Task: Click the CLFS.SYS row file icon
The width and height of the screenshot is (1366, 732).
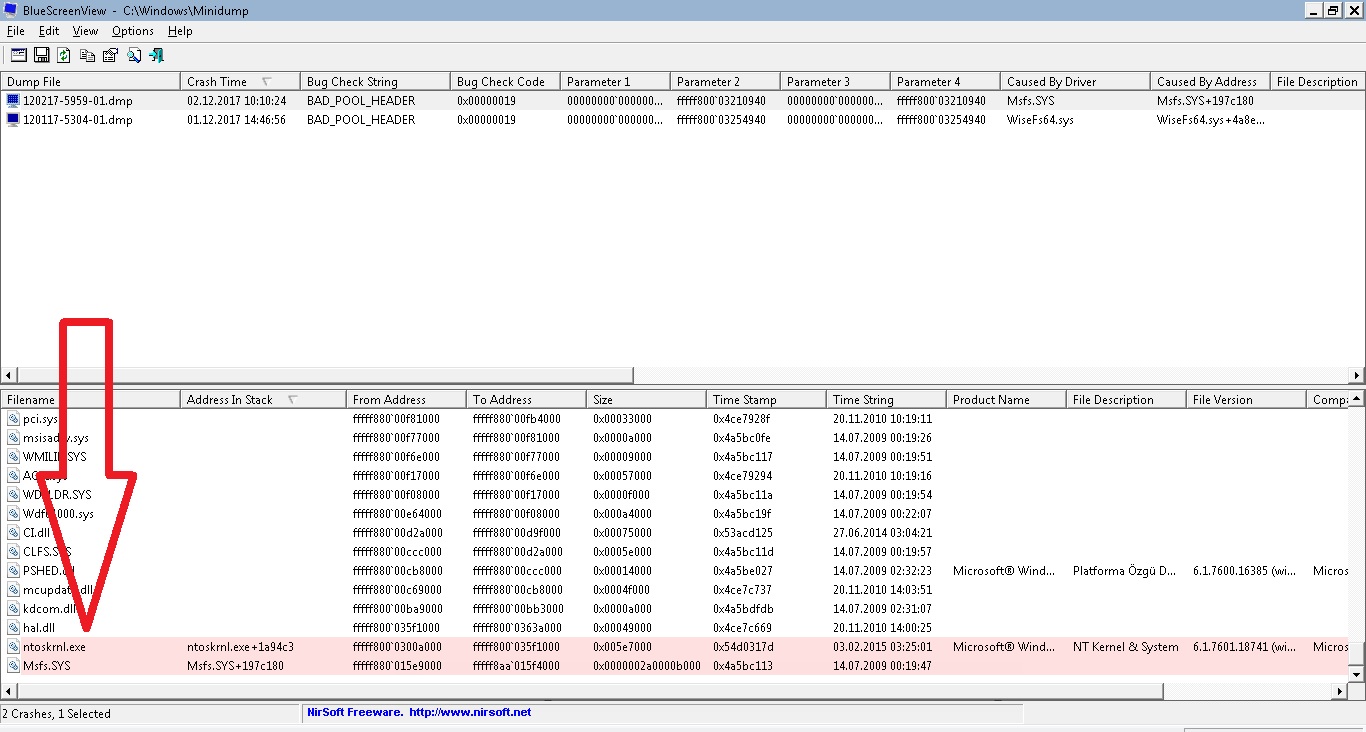Action: click(13, 552)
